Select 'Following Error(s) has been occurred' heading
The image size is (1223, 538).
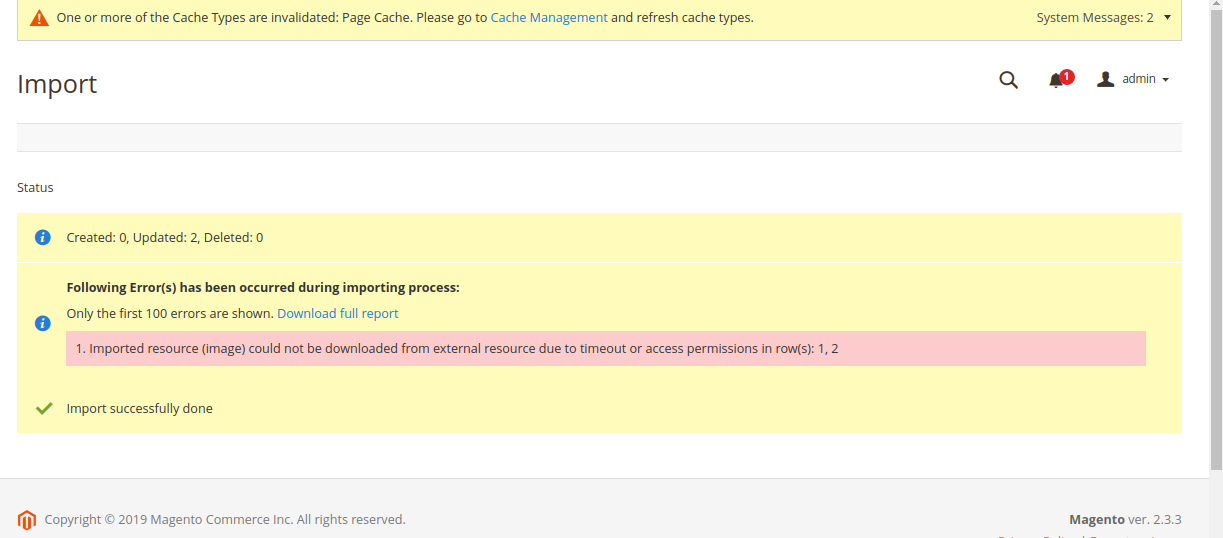point(263,287)
